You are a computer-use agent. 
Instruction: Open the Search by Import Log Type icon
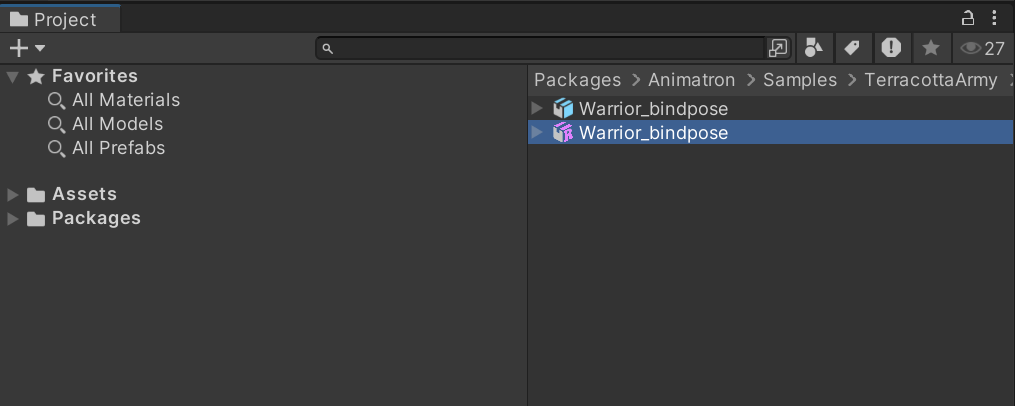(891, 48)
